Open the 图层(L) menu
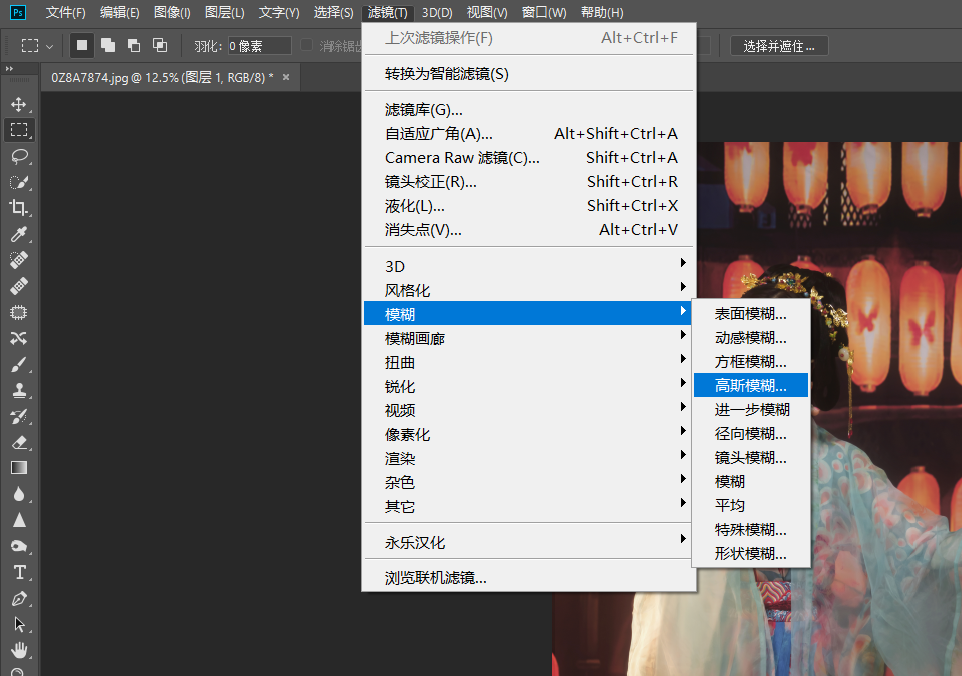 pos(225,12)
